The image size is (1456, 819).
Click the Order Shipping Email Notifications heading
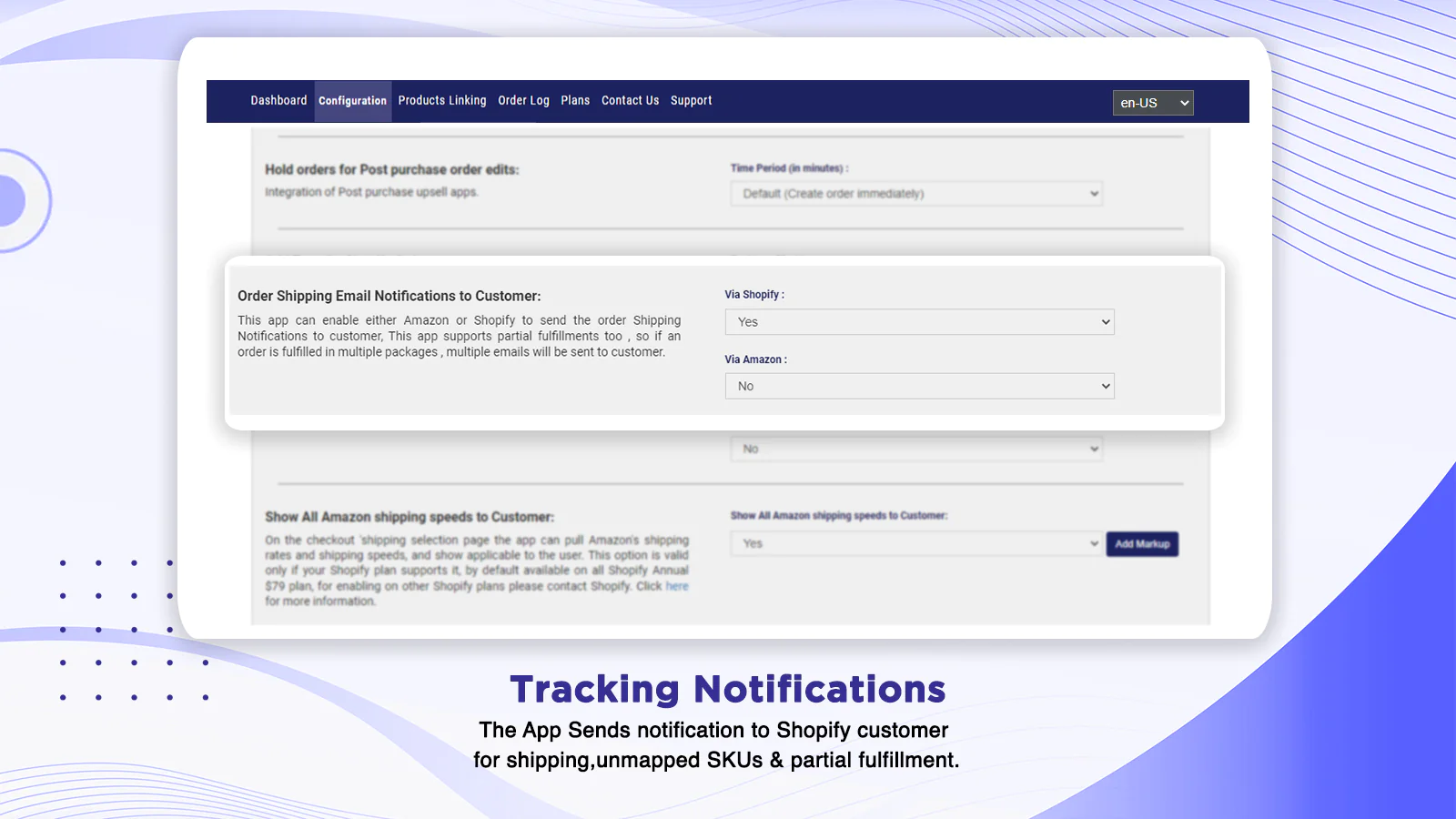tap(389, 296)
